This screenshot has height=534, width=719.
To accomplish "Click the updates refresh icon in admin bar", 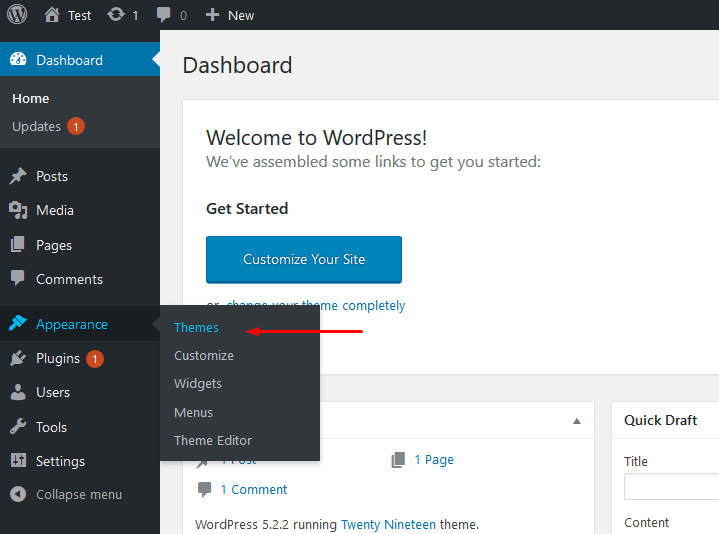I will click(x=116, y=15).
